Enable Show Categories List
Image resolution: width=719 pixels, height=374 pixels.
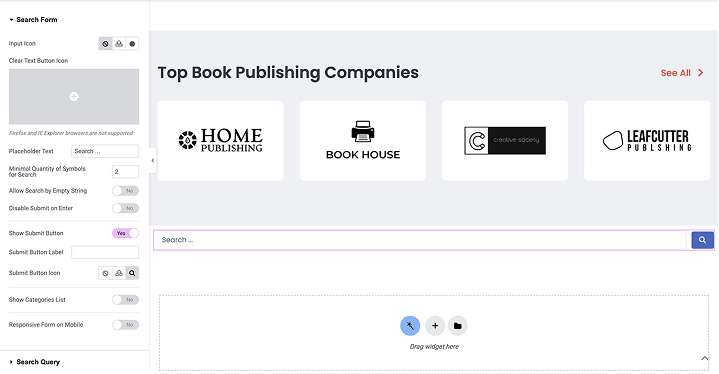click(125, 300)
